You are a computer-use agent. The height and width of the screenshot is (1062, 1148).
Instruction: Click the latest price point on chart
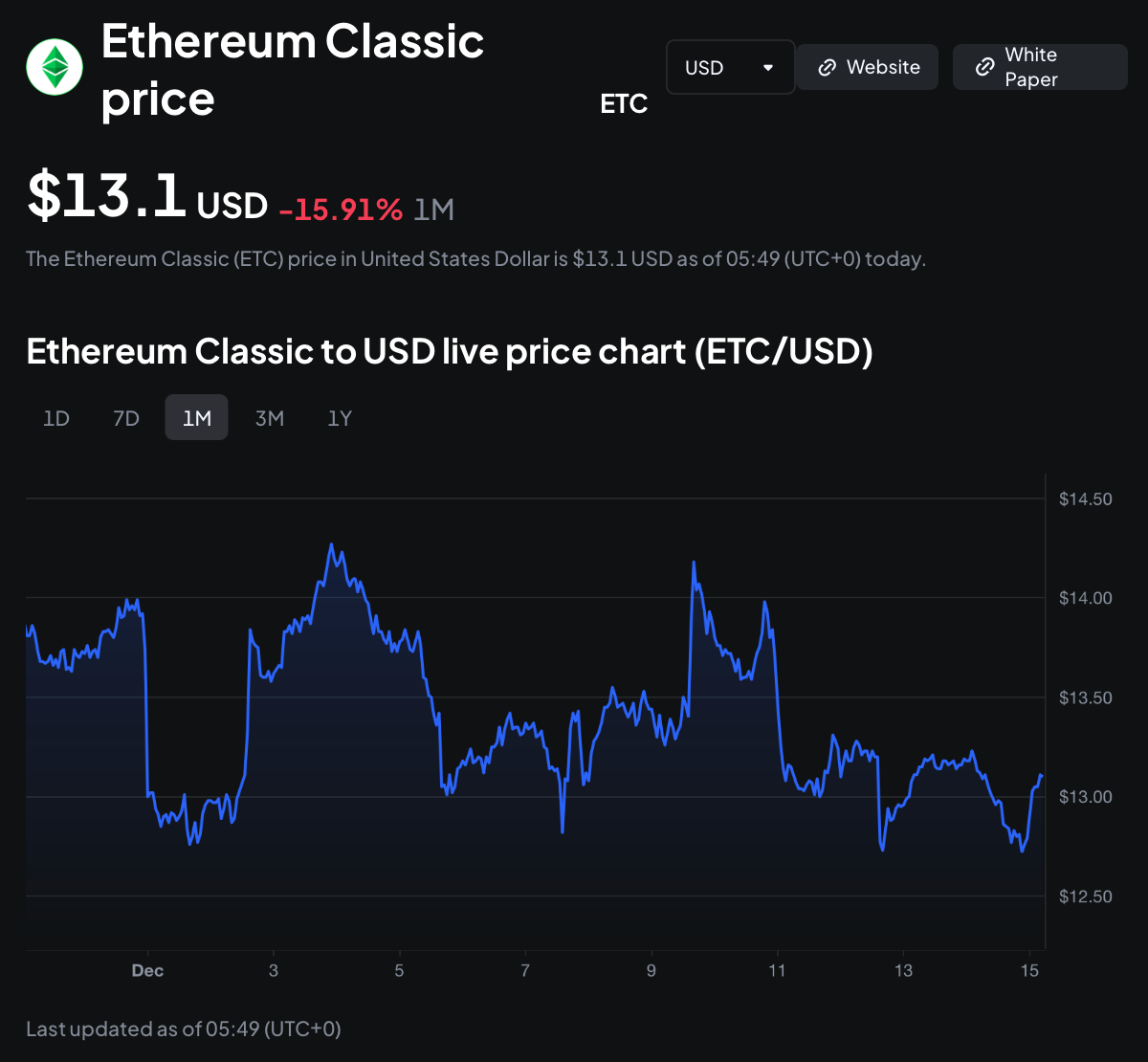coord(1041,775)
